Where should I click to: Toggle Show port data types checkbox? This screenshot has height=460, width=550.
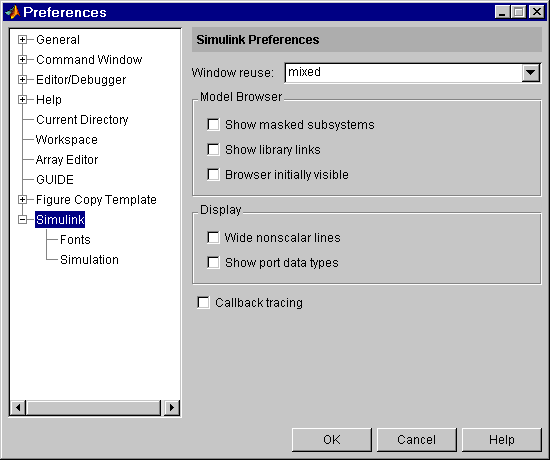coord(213,262)
